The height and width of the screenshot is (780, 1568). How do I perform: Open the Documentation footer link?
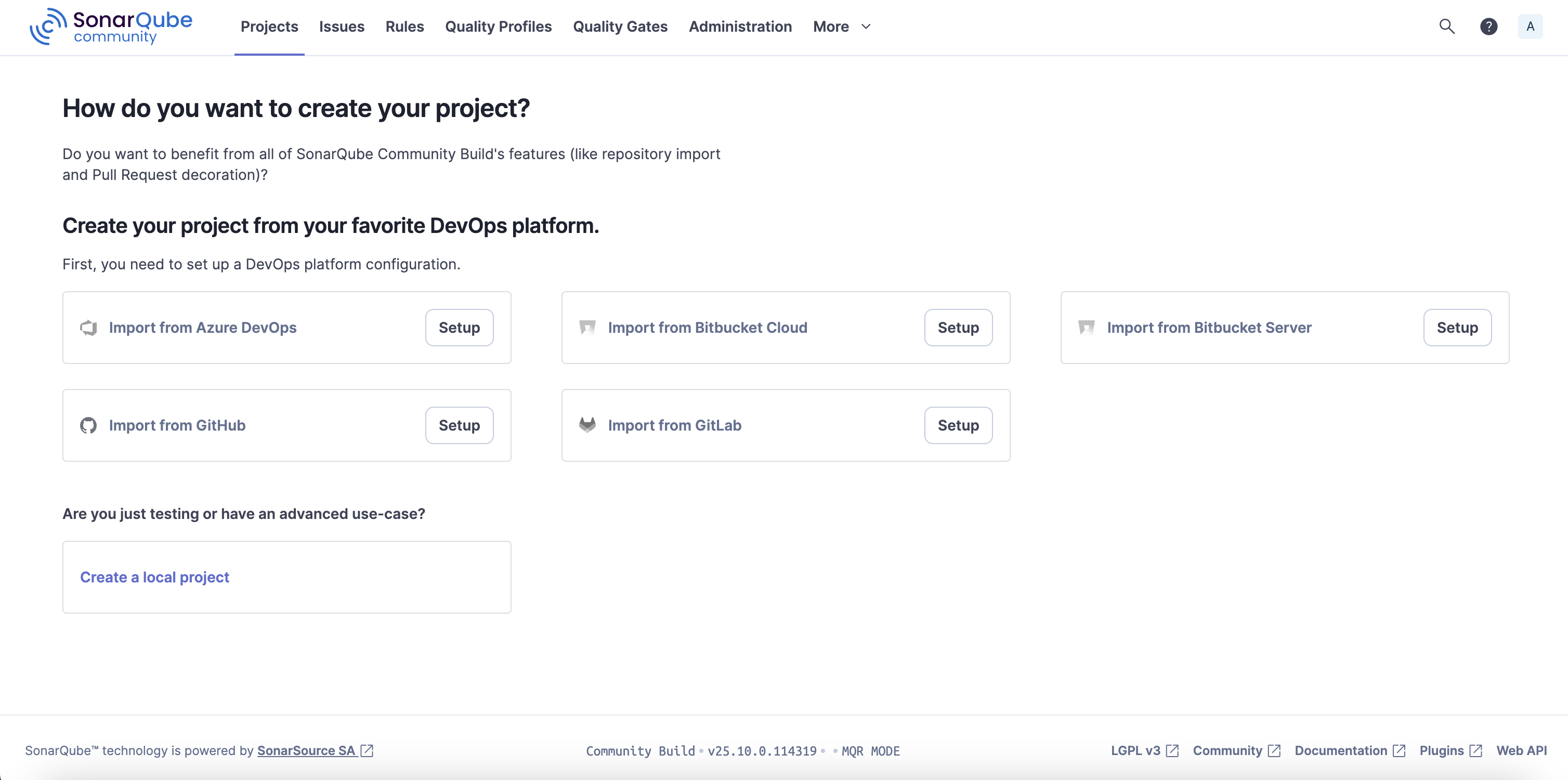[x=1341, y=750]
